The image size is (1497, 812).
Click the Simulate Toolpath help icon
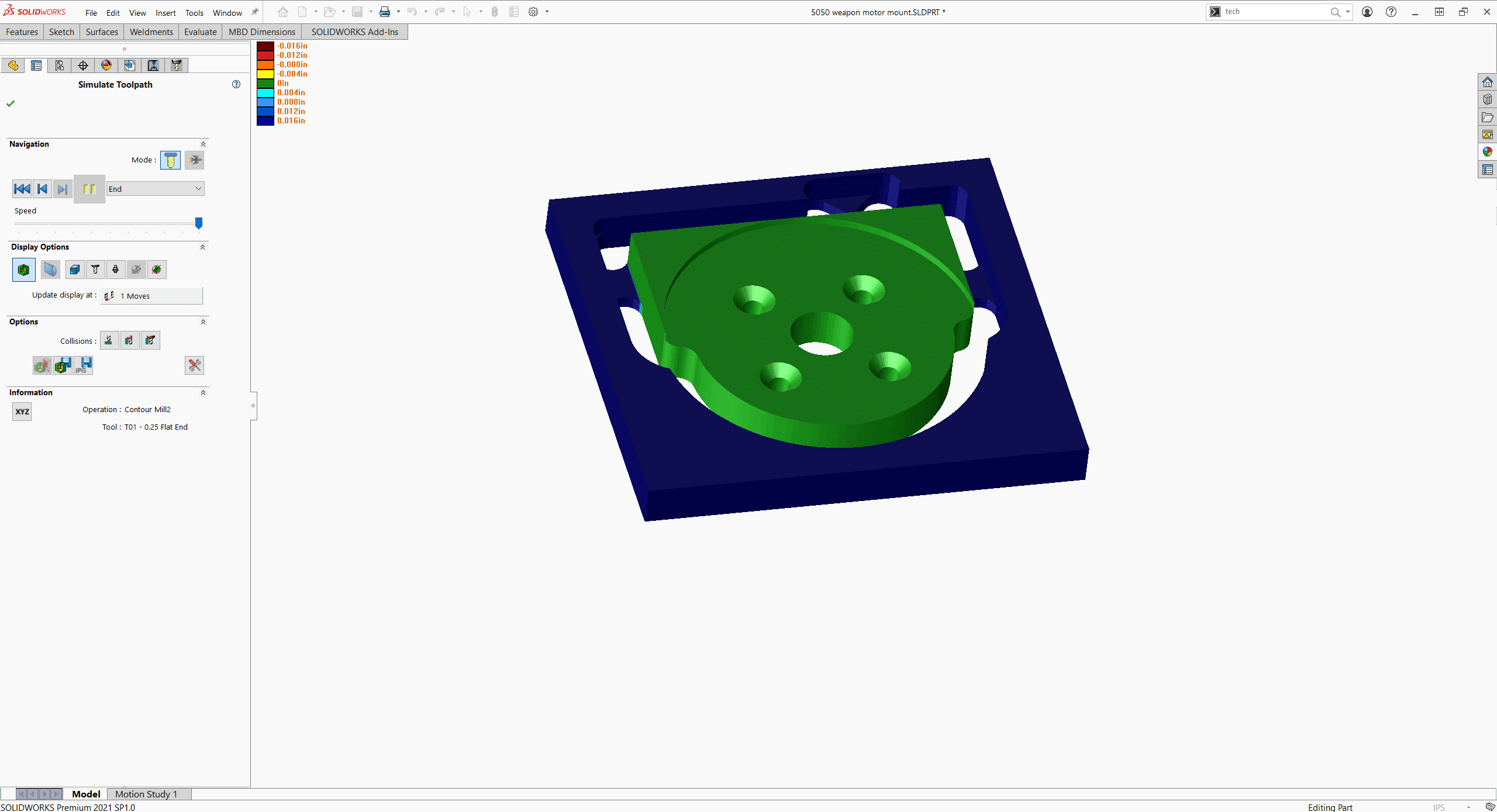coord(236,84)
